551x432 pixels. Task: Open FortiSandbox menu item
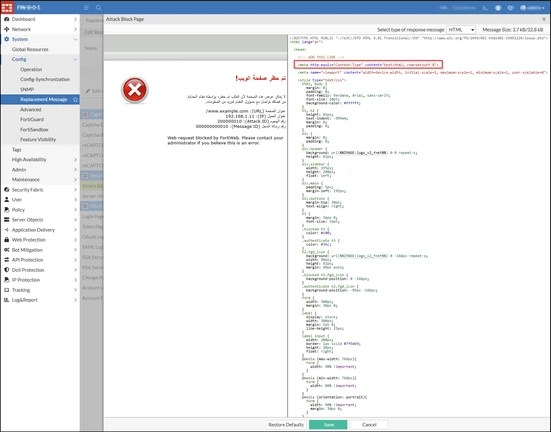click(x=34, y=129)
